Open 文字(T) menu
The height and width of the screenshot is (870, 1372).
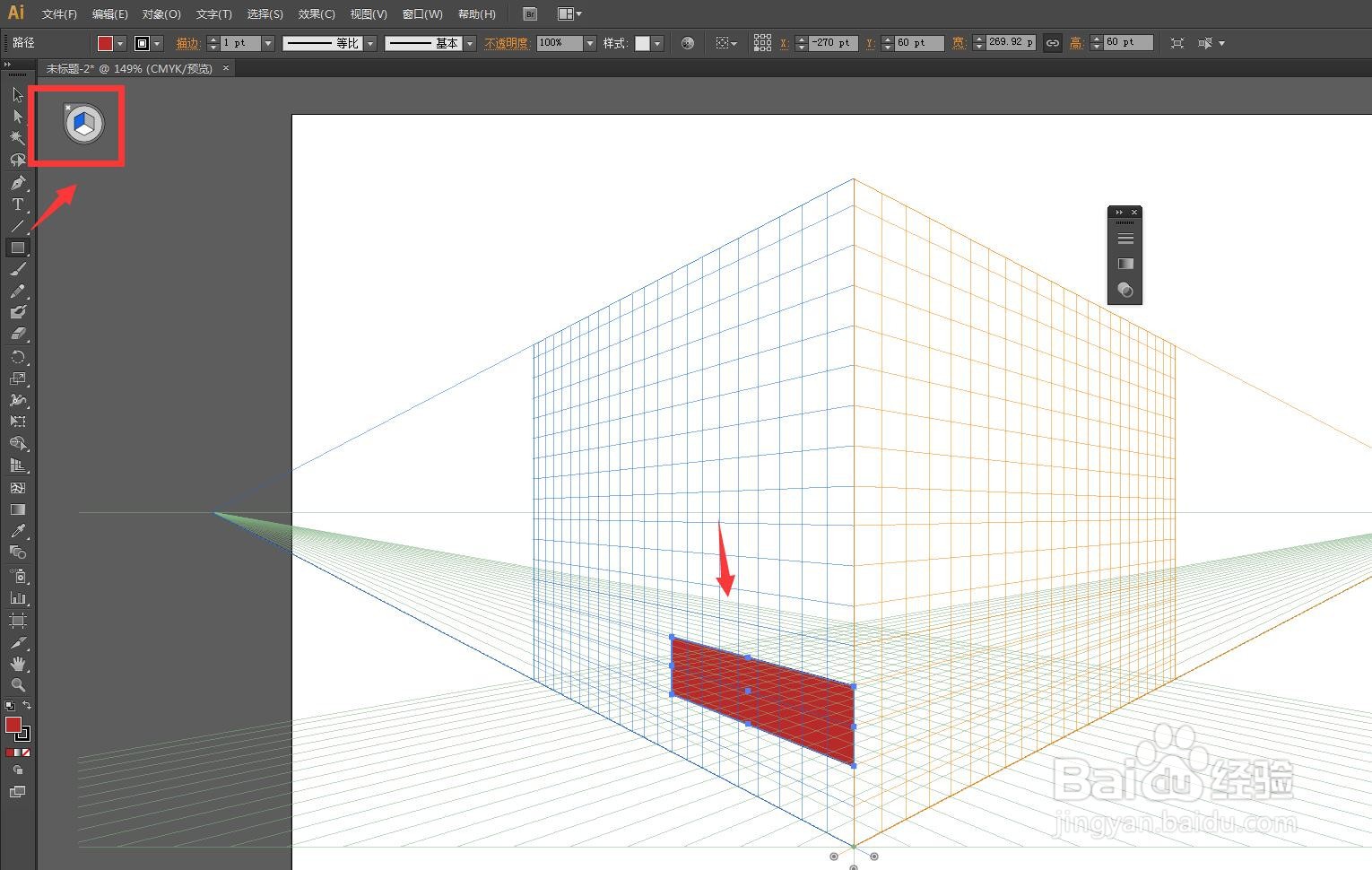[213, 14]
